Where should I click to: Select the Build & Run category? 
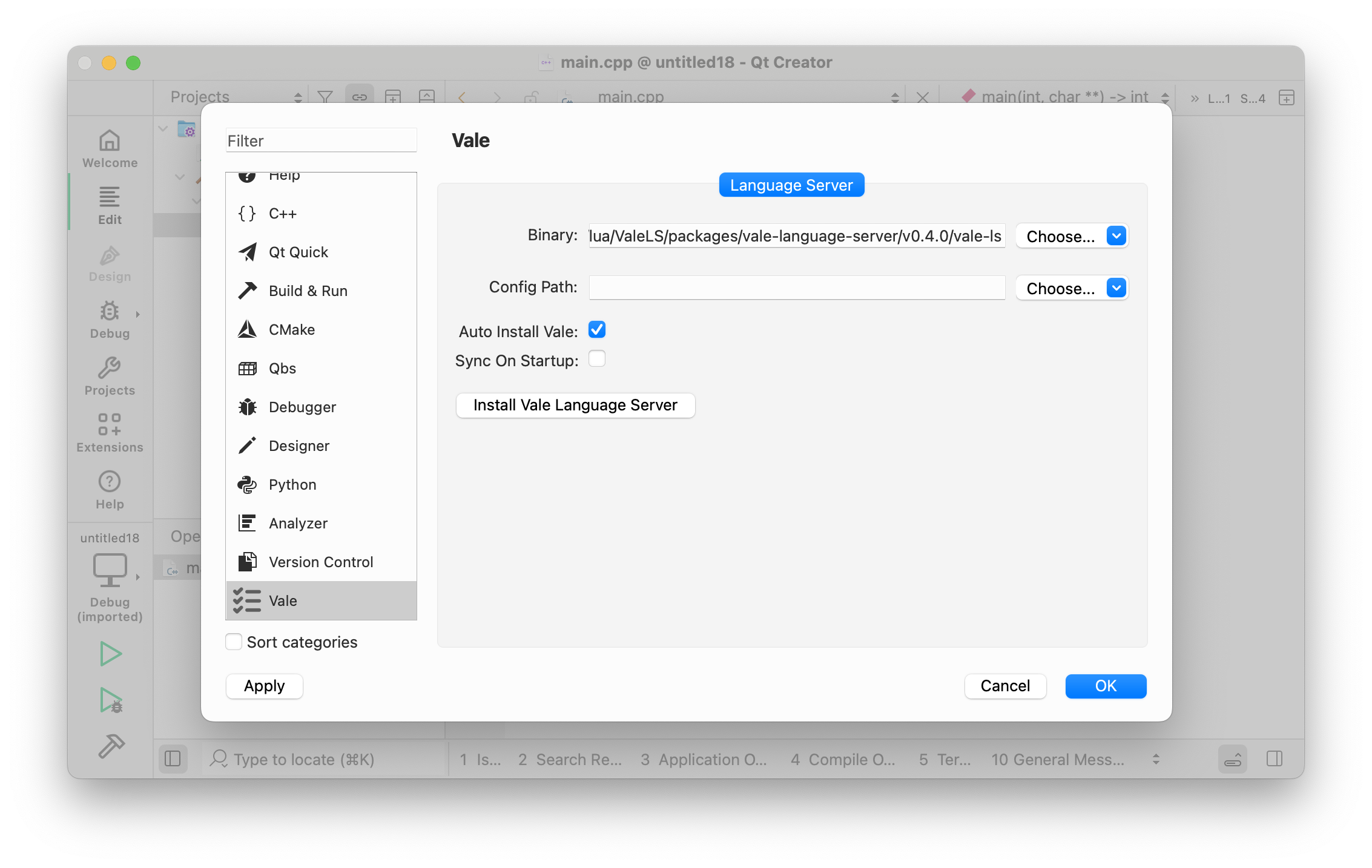coord(308,291)
